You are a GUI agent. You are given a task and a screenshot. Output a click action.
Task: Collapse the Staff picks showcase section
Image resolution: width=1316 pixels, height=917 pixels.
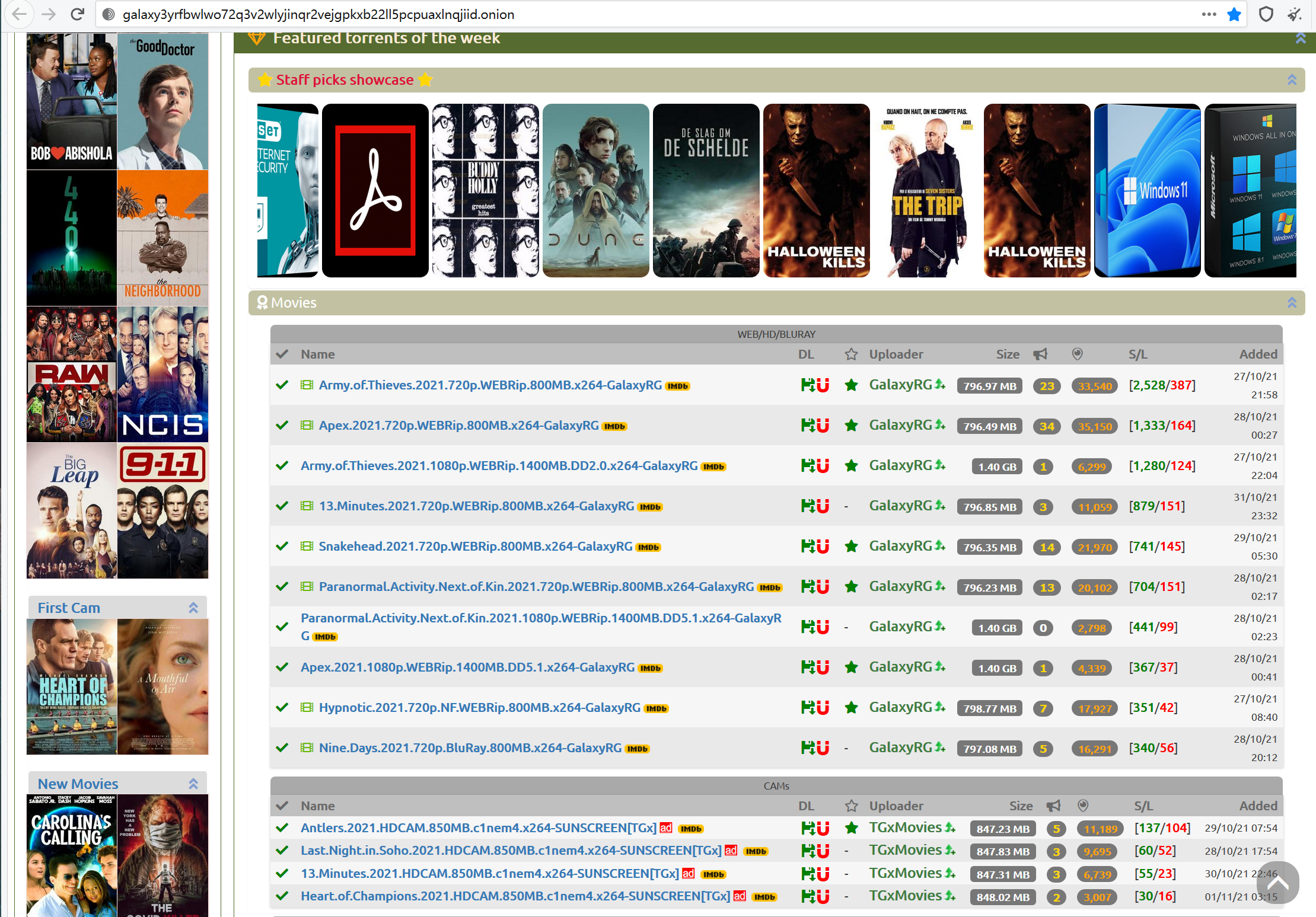click(x=1292, y=80)
